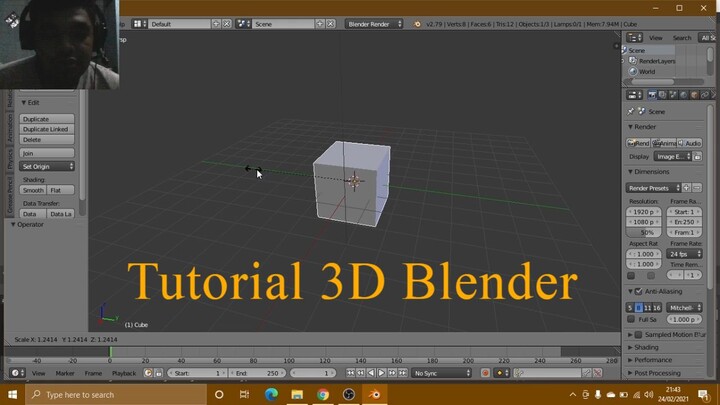The image size is (720, 405).
Task: Jump to the last frame in timeline
Action: [x=403, y=373]
